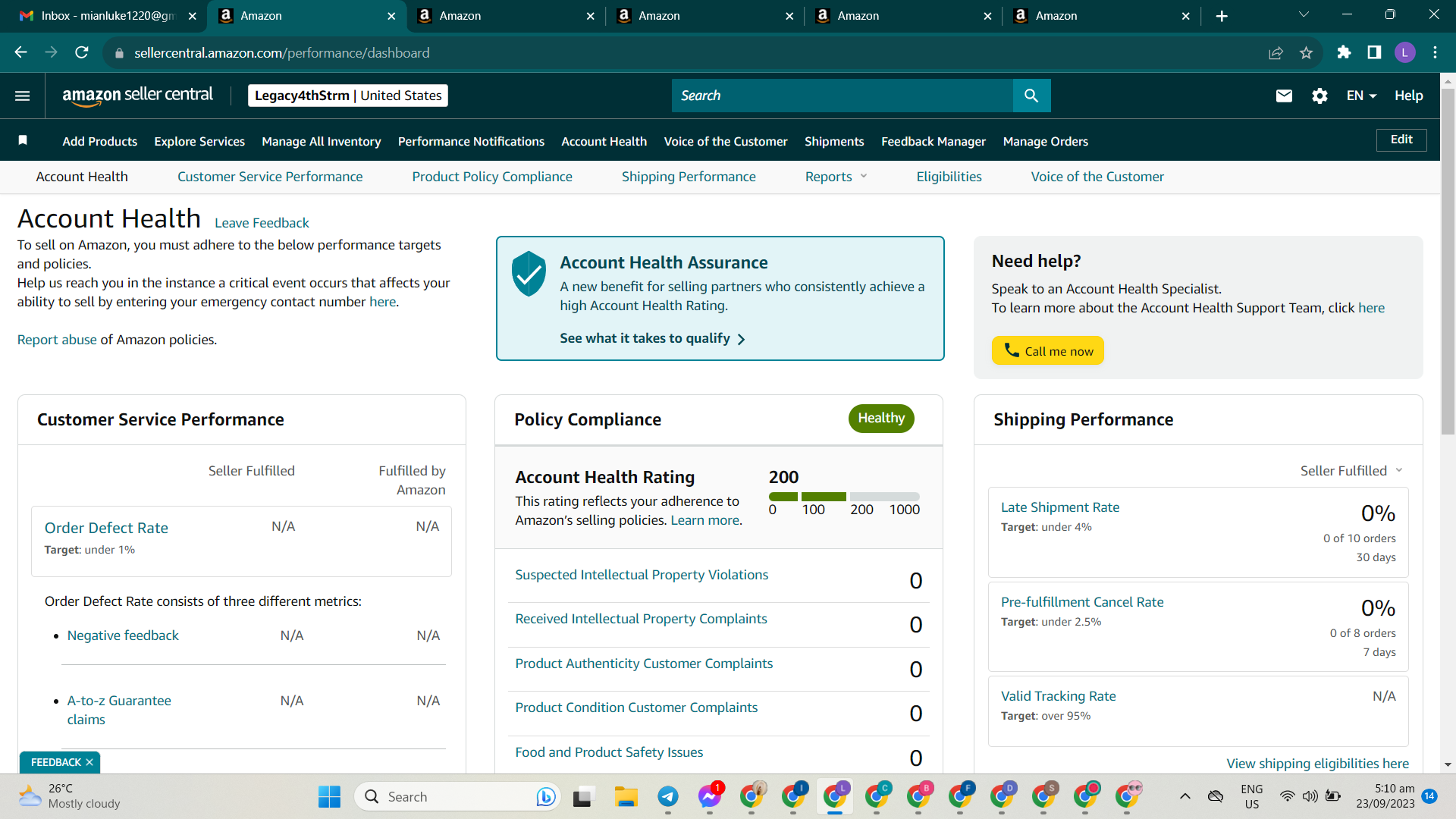Open Manage Orders menu item
The width and height of the screenshot is (1456, 819).
pos(1046,141)
